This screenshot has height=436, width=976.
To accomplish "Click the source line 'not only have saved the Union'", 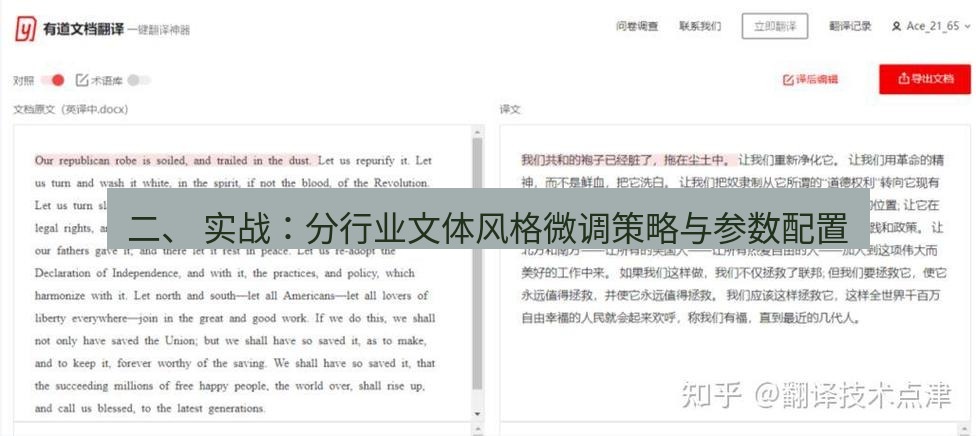I will [231, 341].
